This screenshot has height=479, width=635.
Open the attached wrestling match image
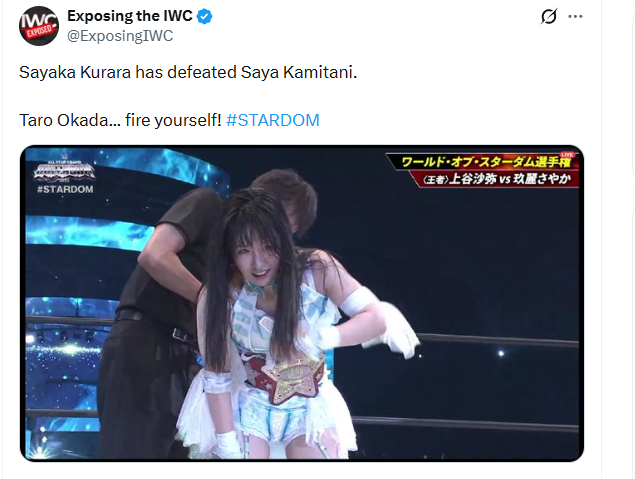(x=302, y=303)
